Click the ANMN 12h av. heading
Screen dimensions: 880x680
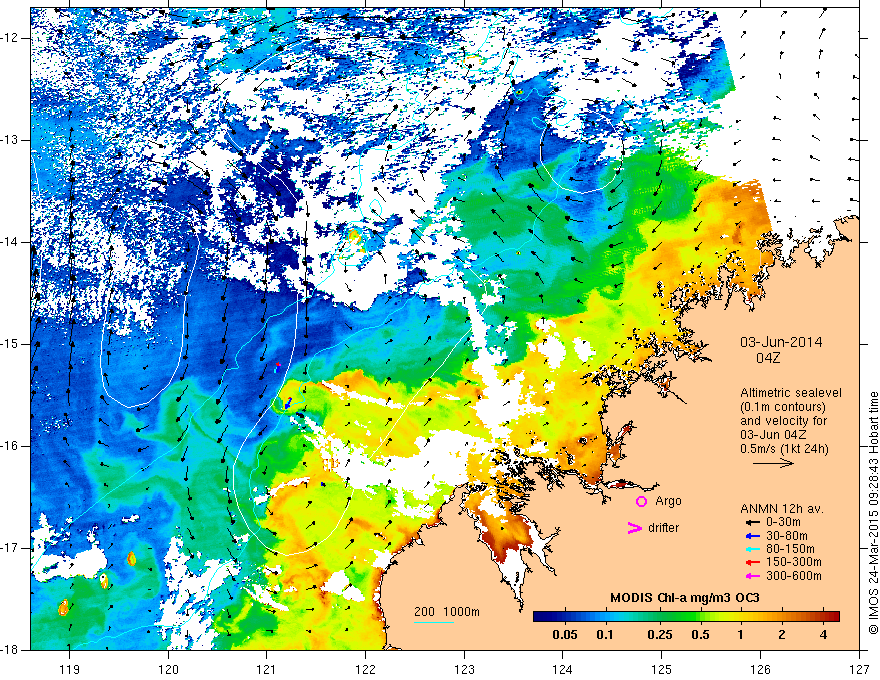[x=782, y=509]
